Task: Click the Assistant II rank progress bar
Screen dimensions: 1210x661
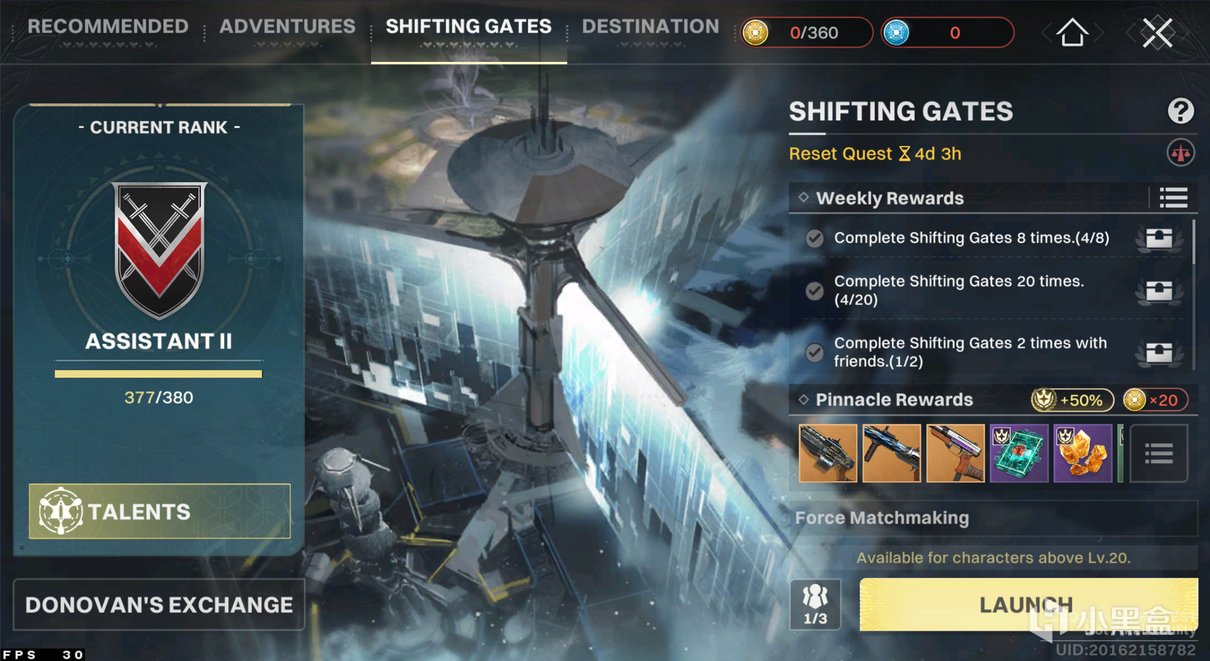Action: coord(158,374)
